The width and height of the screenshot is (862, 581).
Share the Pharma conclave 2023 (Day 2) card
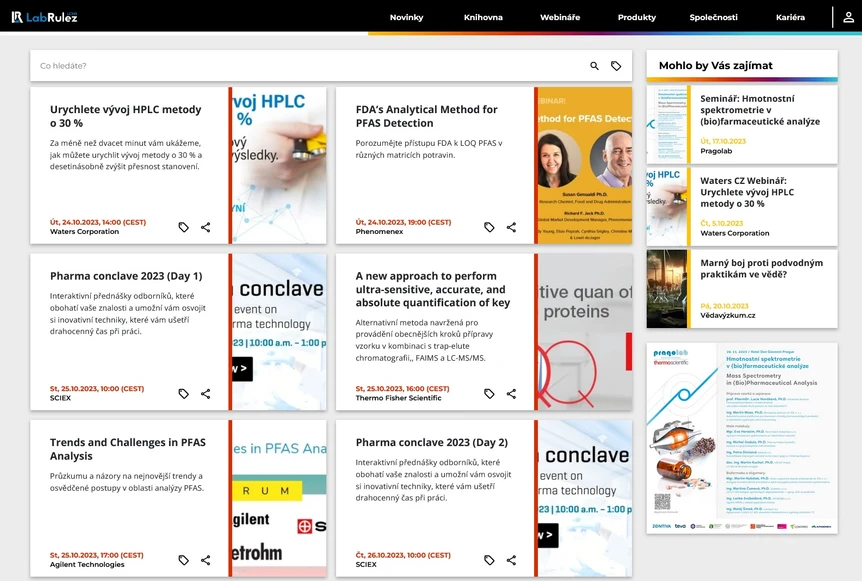click(x=511, y=560)
